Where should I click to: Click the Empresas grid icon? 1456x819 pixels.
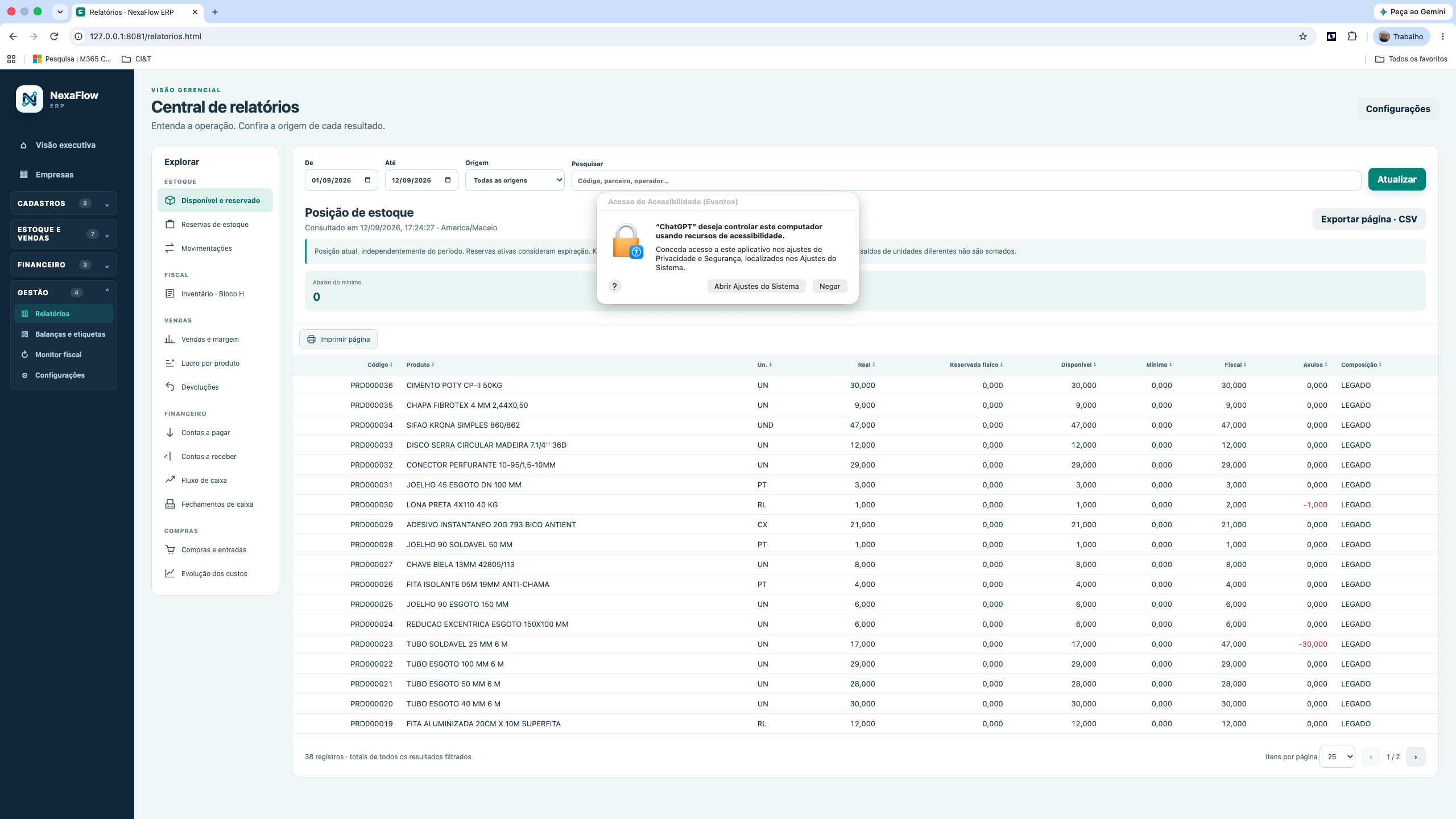click(23, 175)
